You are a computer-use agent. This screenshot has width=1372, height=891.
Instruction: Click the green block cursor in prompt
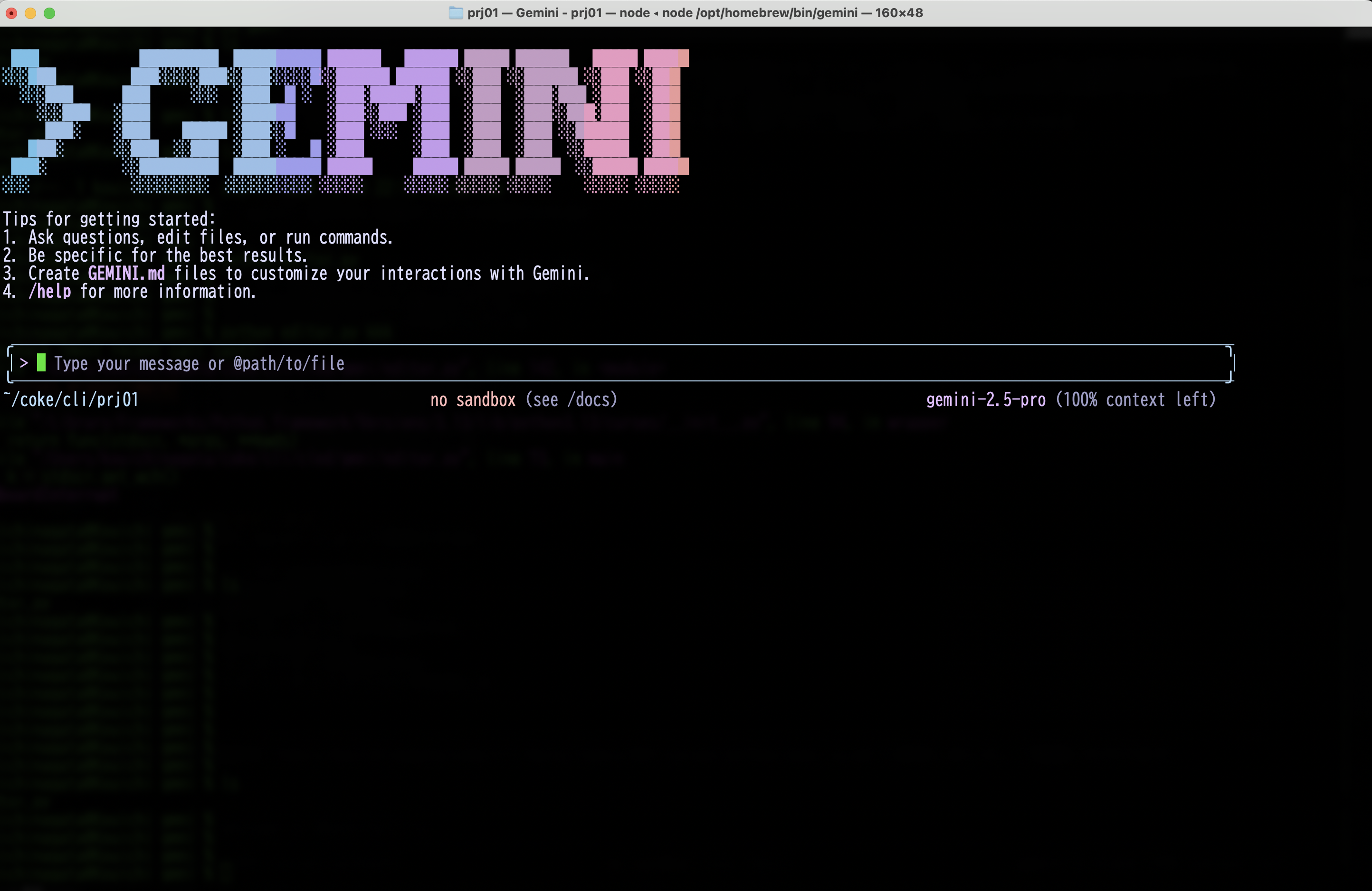click(41, 363)
